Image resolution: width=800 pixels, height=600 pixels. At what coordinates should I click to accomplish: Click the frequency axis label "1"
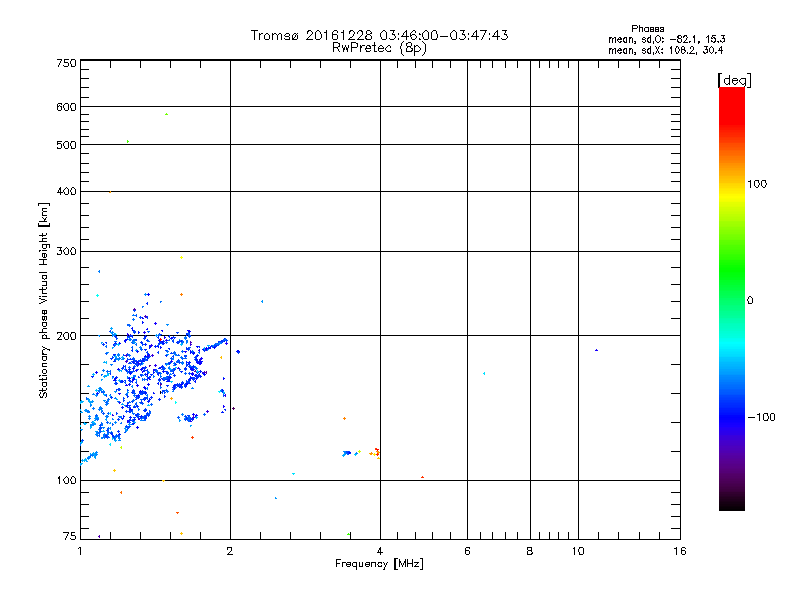click(80, 551)
